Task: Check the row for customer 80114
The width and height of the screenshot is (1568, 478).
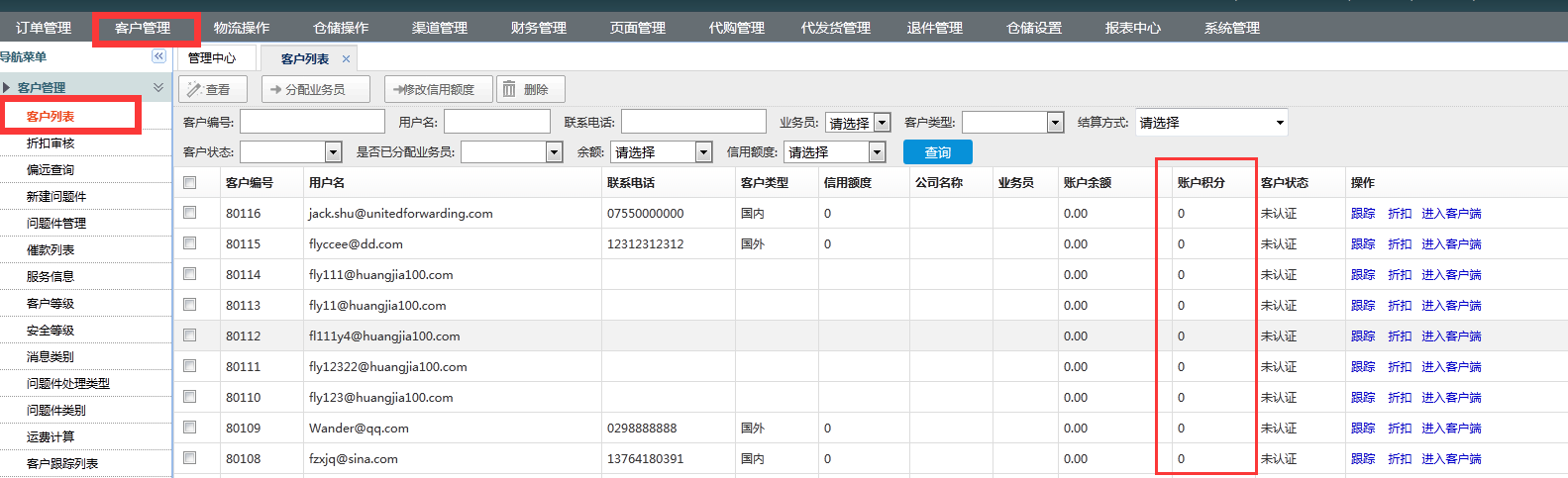Action: coord(190,273)
